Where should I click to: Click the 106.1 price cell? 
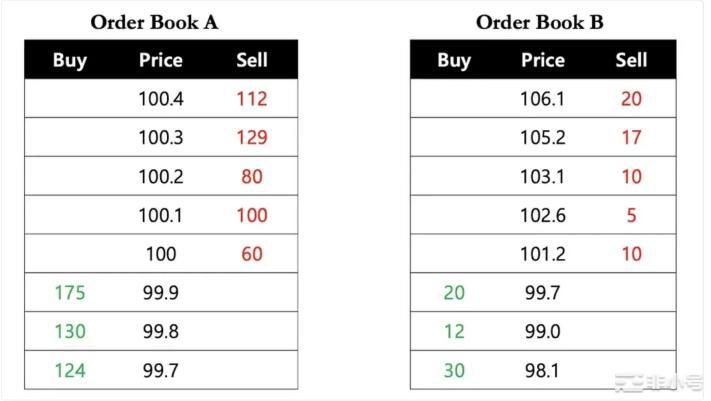543,99
